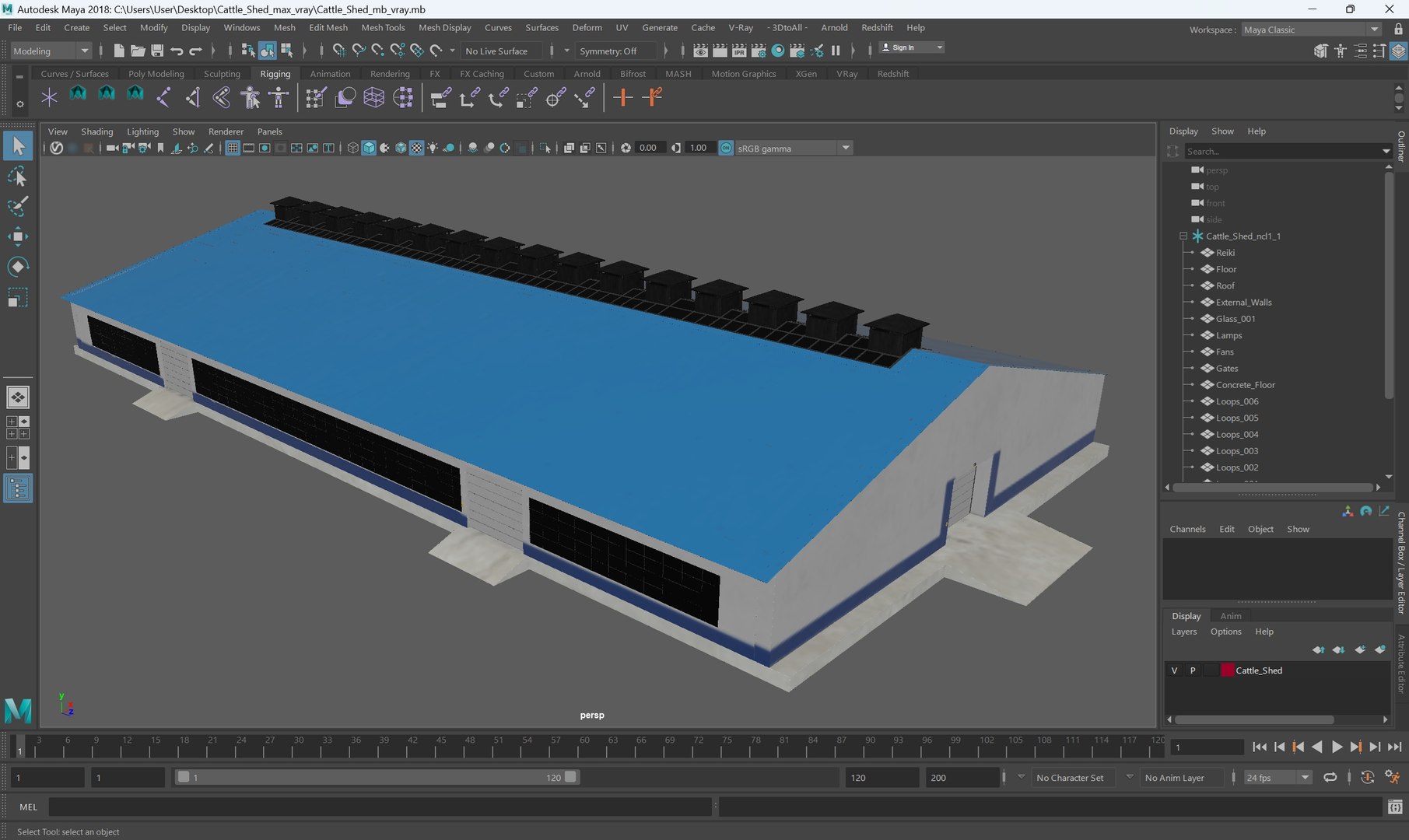
Task: Click the Save Scene icon
Action: [x=157, y=51]
